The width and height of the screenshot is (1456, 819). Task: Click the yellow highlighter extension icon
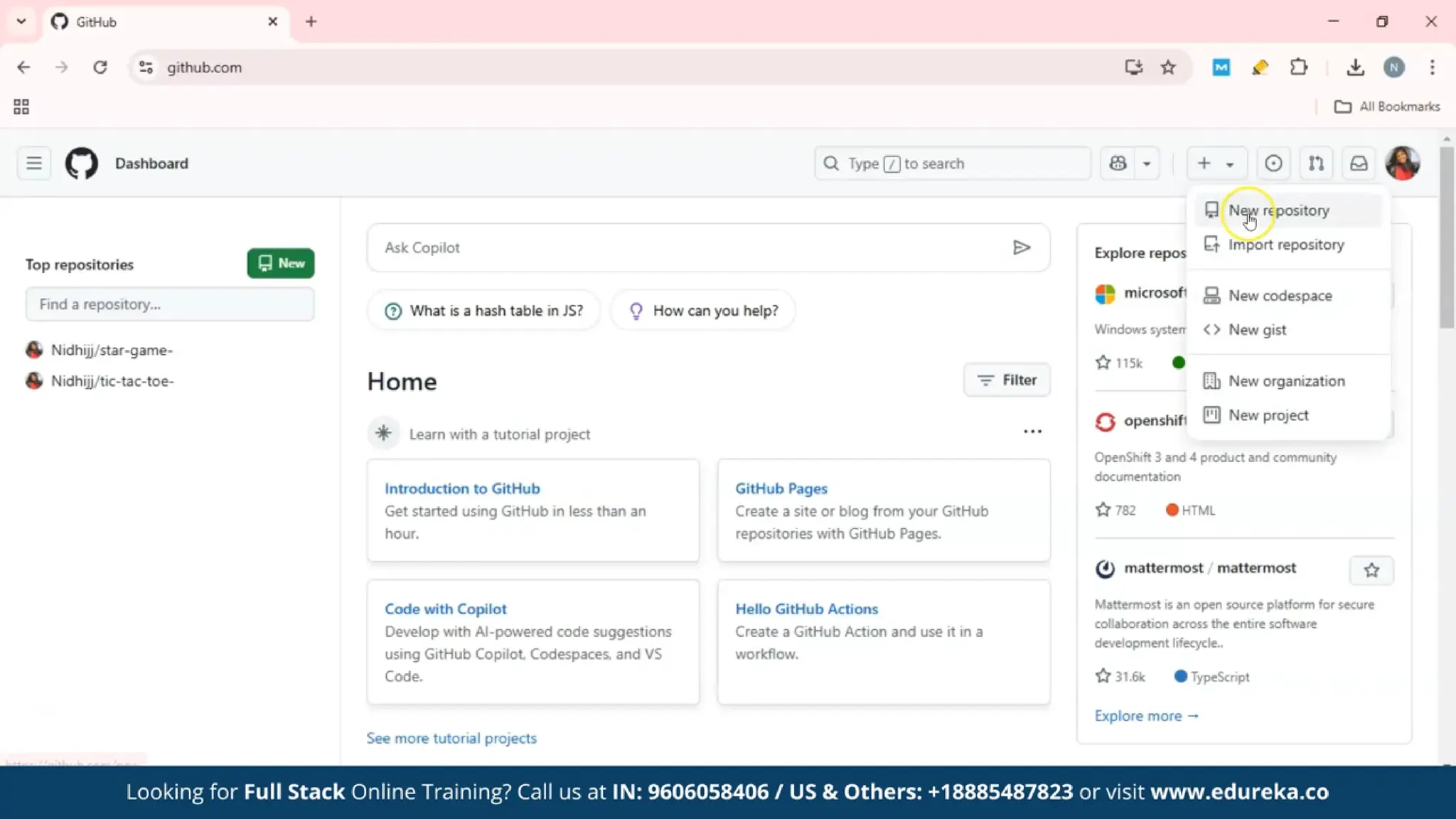point(1260,68)
